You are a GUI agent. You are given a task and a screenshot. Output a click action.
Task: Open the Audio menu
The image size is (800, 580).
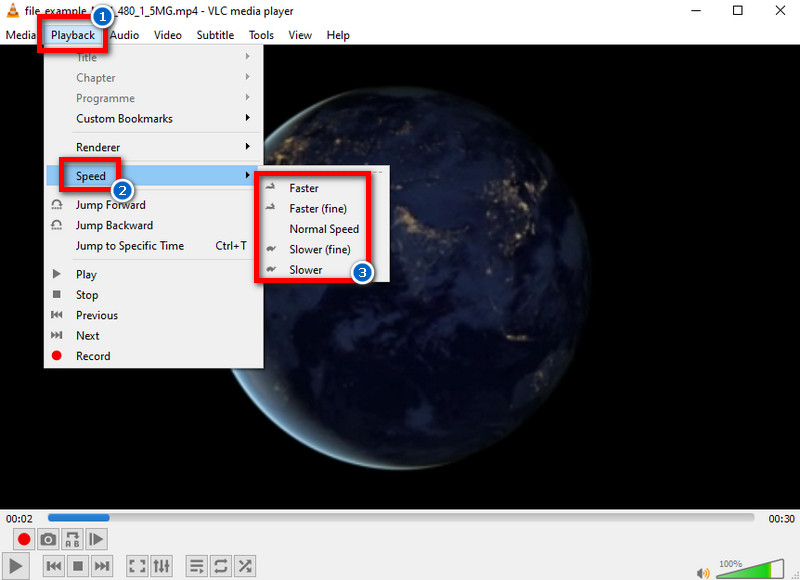point(124,35)
